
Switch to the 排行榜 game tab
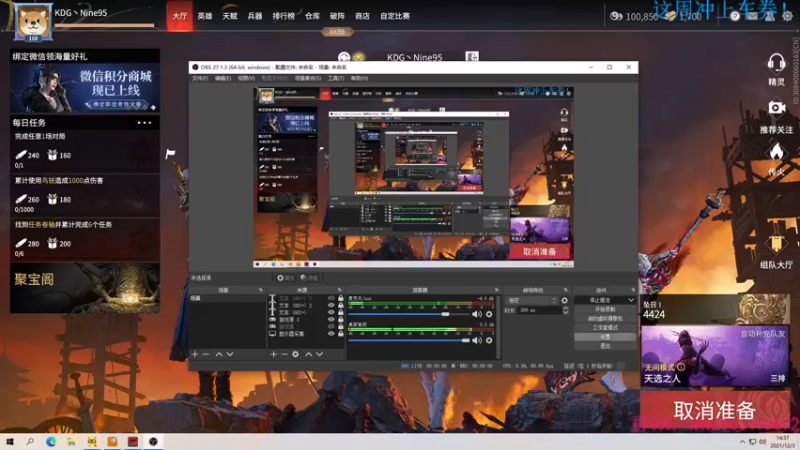[x=284, y=16]
